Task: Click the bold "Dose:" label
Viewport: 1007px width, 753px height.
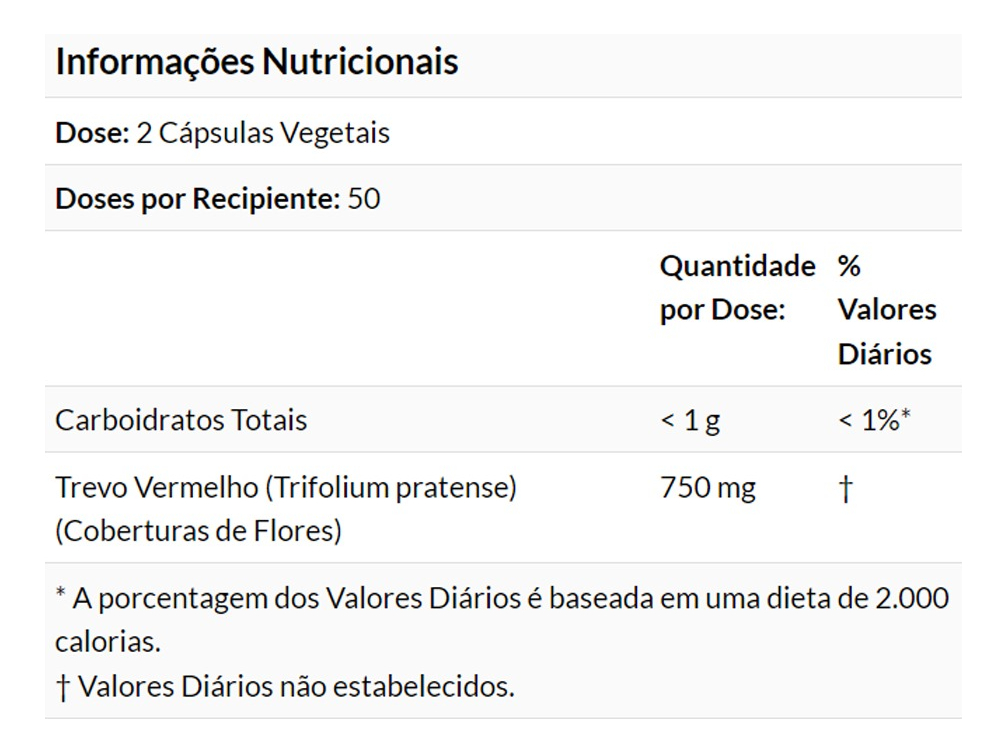Action: pos(92,133)
